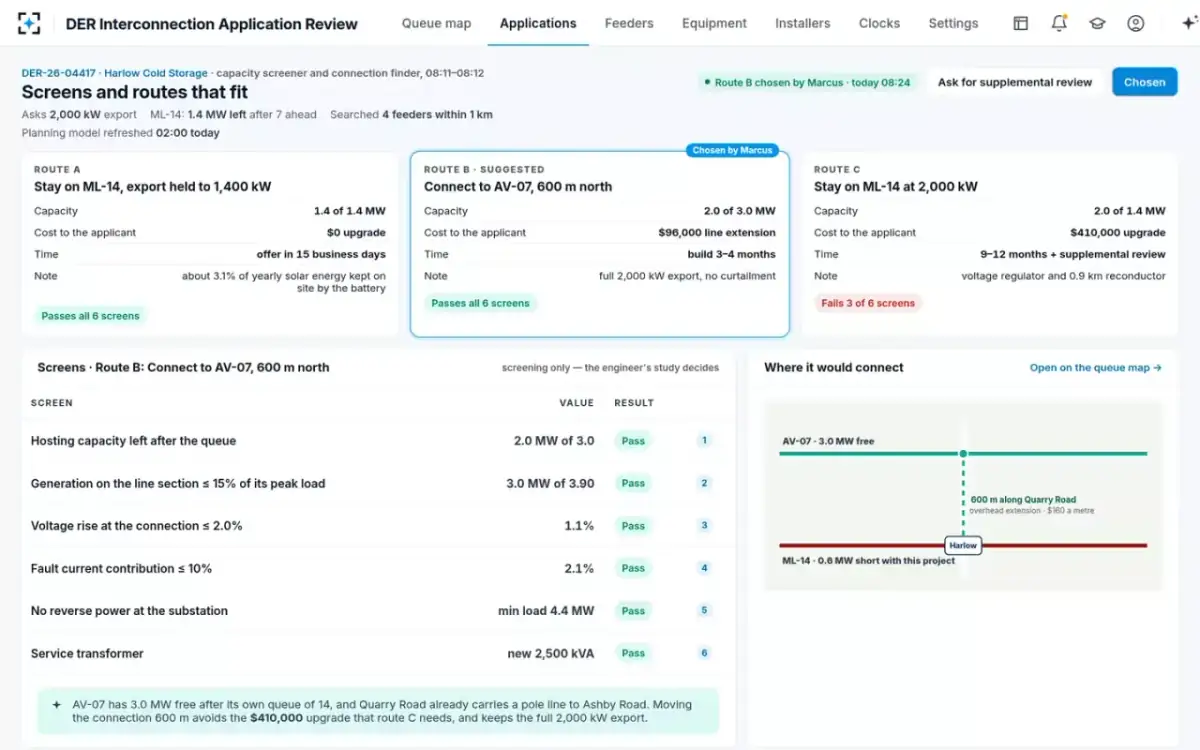The height and width of the screenshot is (750, 1200).
Task: Open footnote 2 for line section generation
Action: (704, 483)
